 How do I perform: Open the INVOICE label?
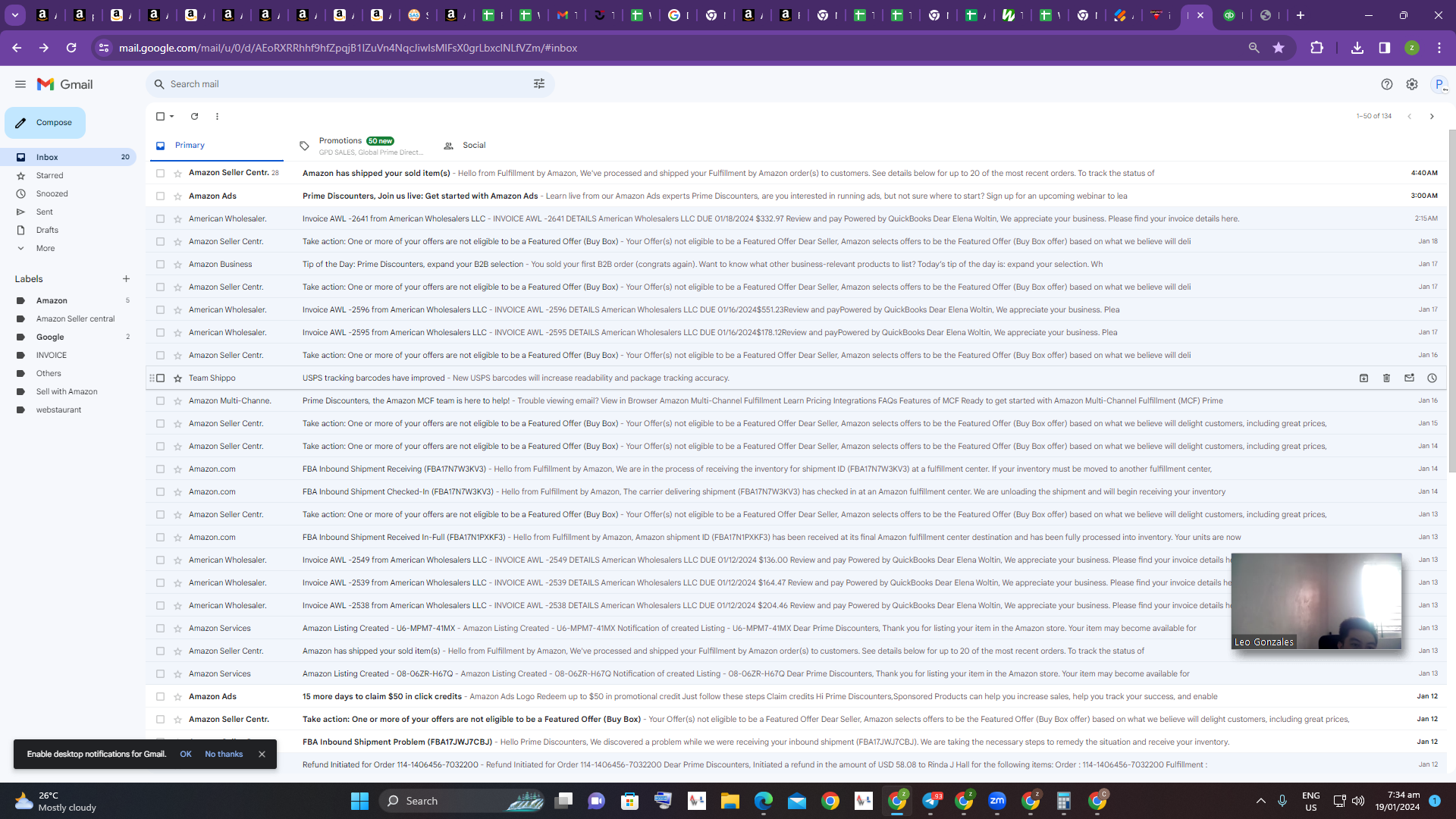pos(68,355)
